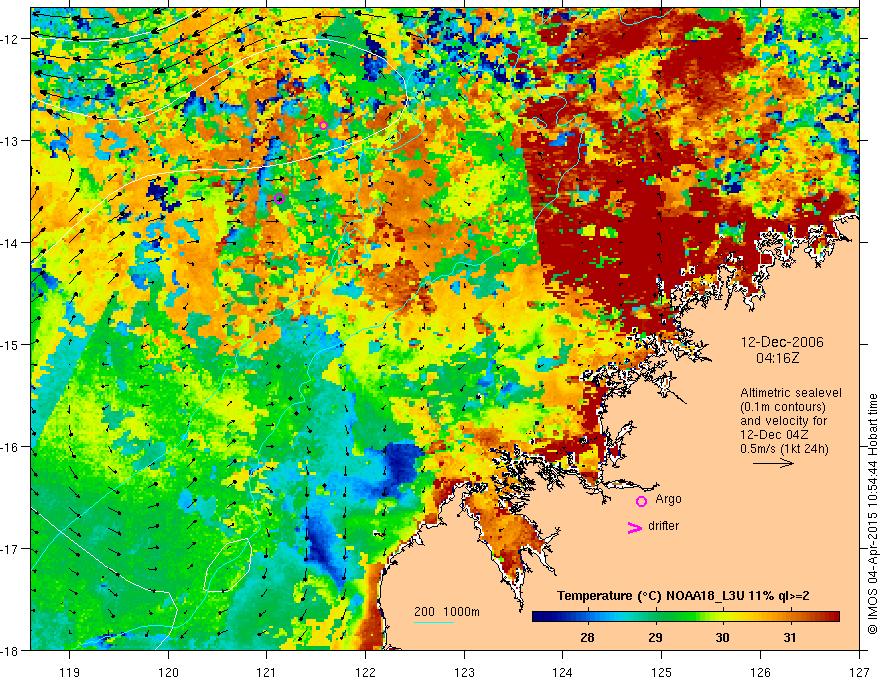Select the northern Argo float circle on map
880x680 pixels.
[x=323, y=125]
